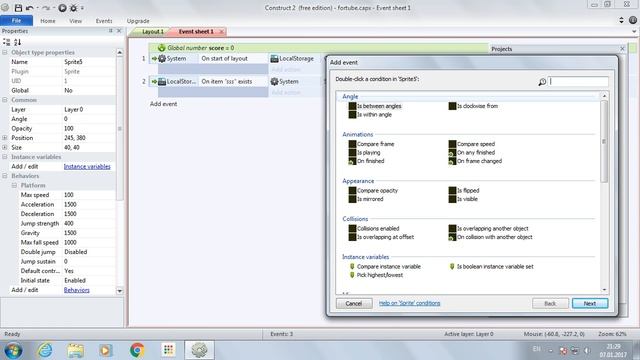640x360 pixels.
Task: Click the Double jump value Disabled
Action: pyautogui.click(x=89, y=252)
